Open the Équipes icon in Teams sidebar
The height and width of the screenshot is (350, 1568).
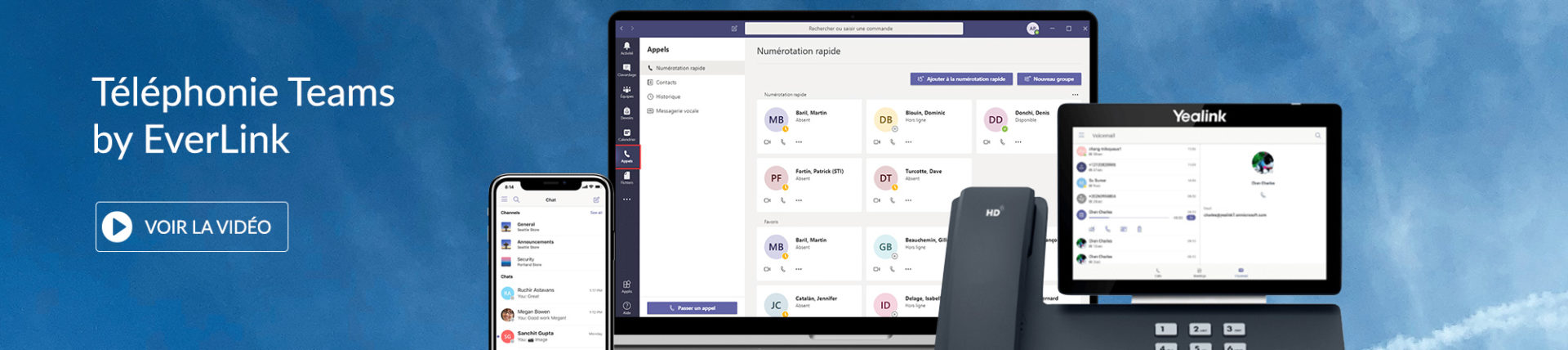pos(626,92)
